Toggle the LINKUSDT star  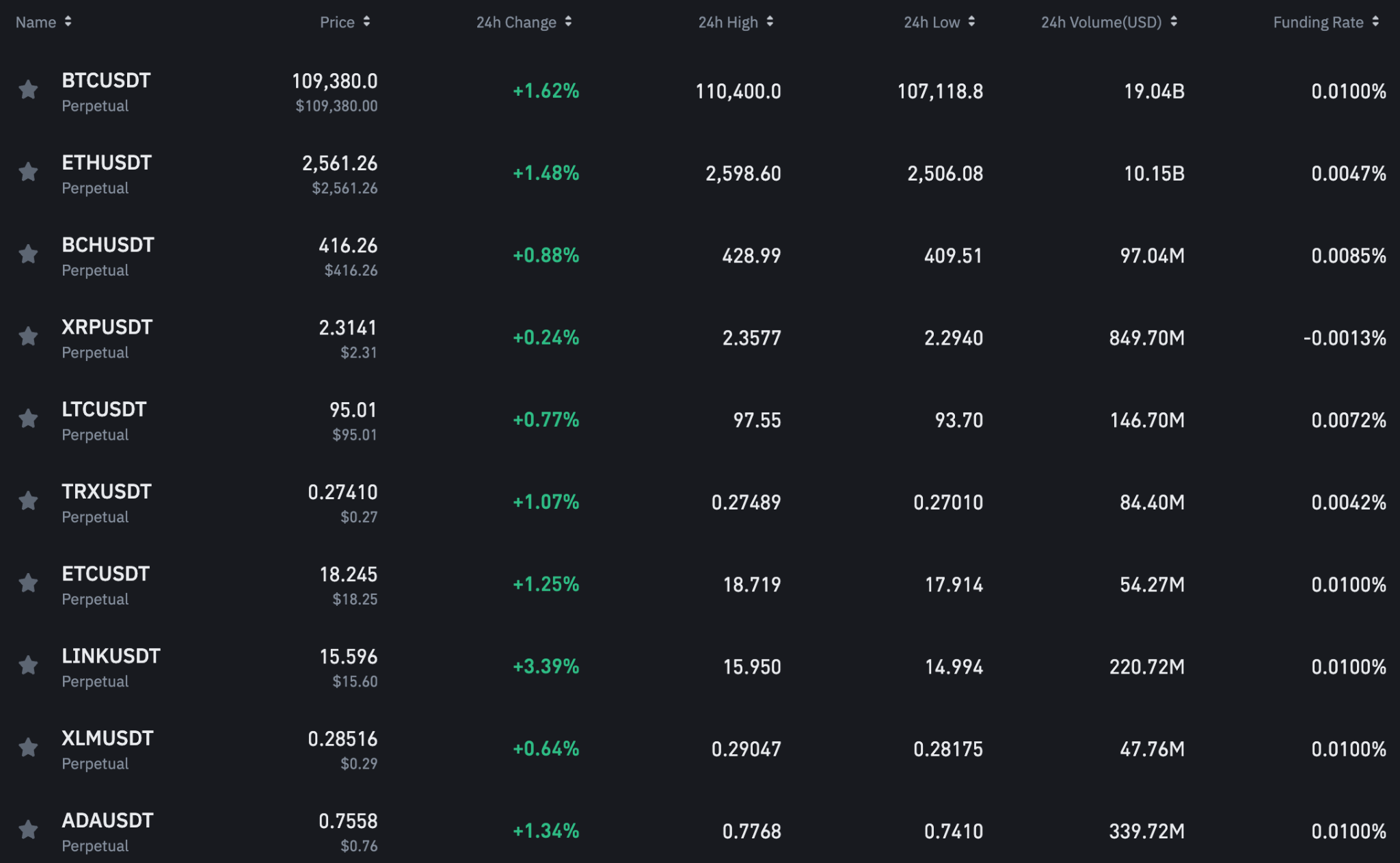click(28, 665)
